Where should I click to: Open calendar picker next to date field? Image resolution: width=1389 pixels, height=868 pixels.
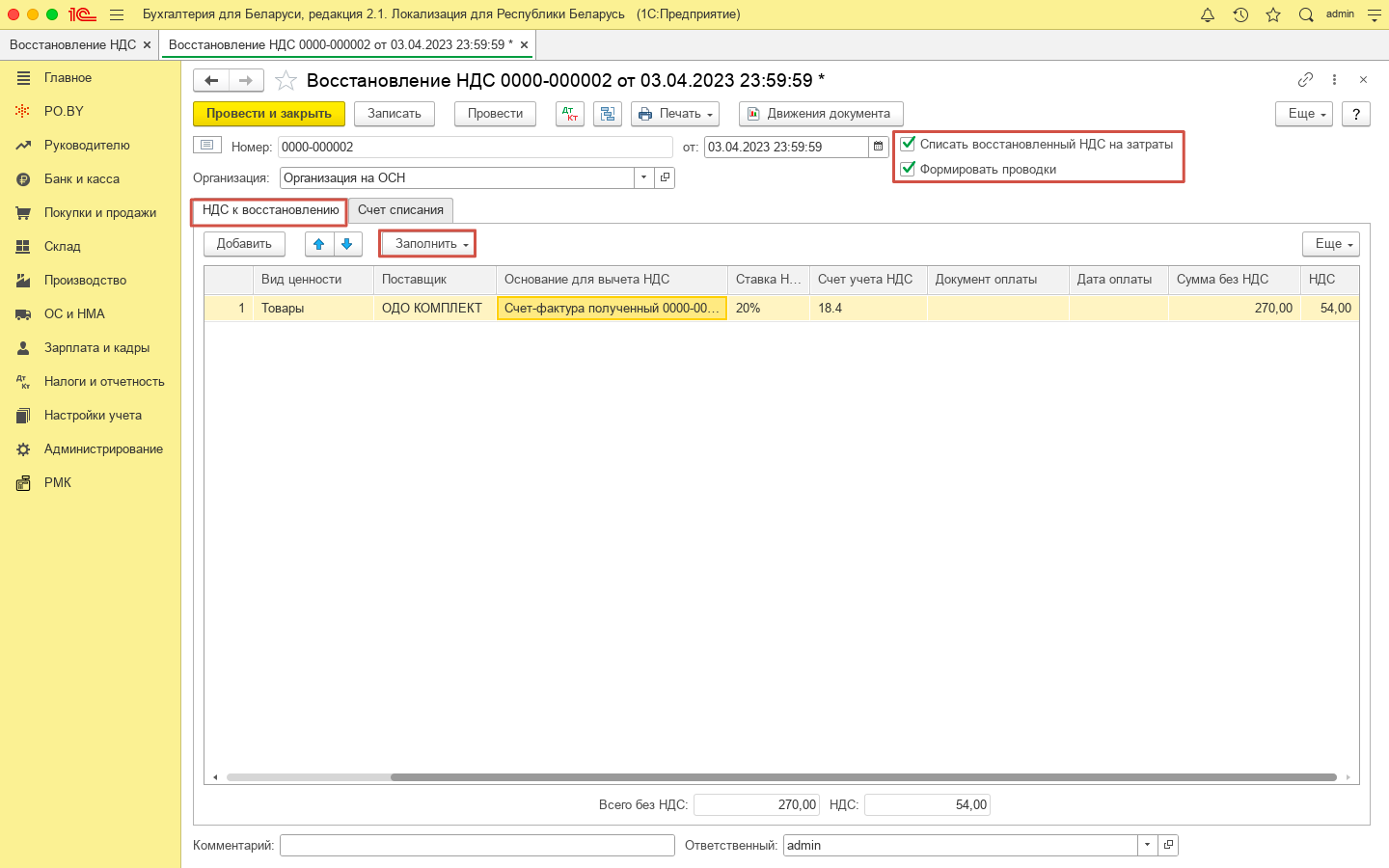(878, 148)
